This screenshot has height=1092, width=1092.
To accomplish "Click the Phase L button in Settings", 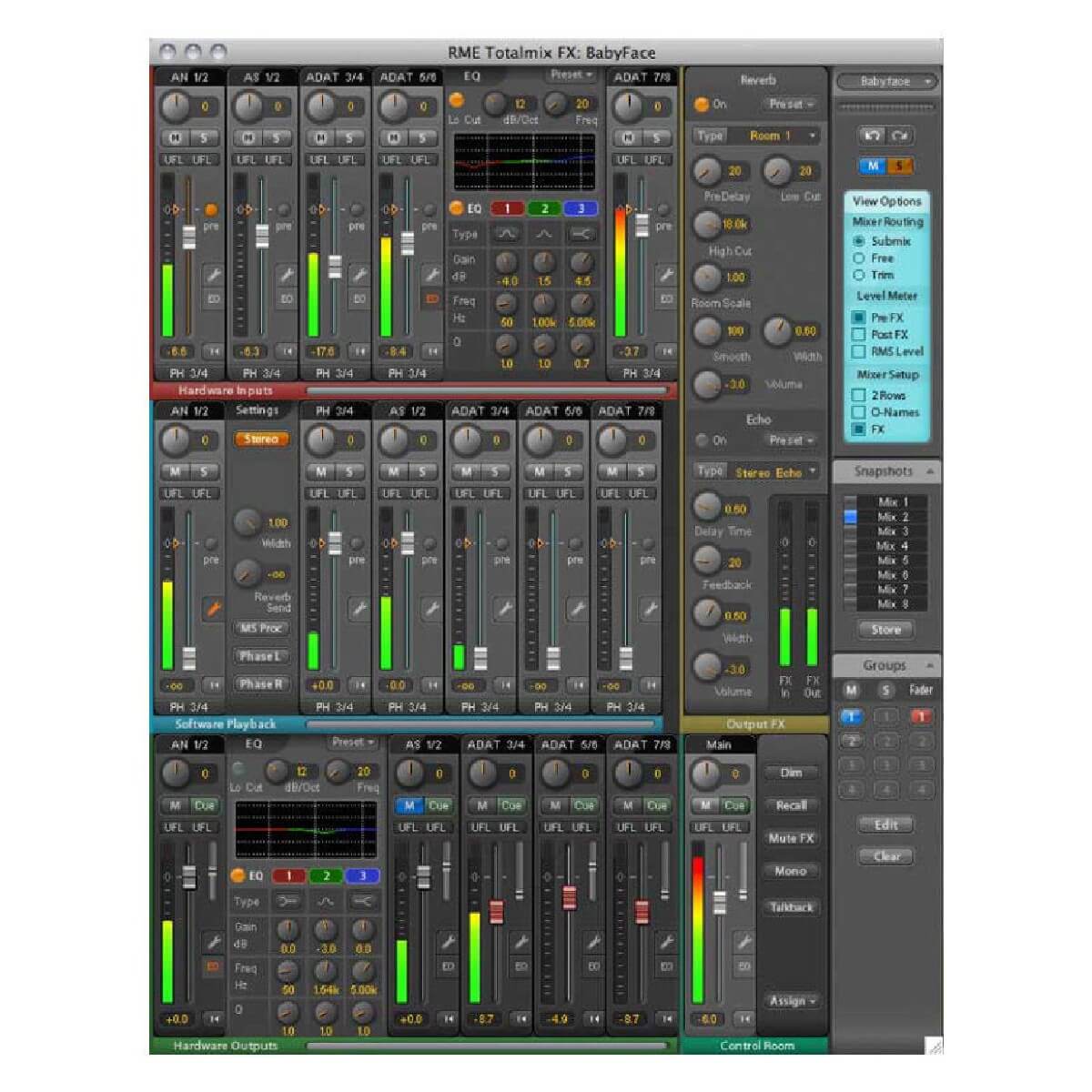I will 260,656.
